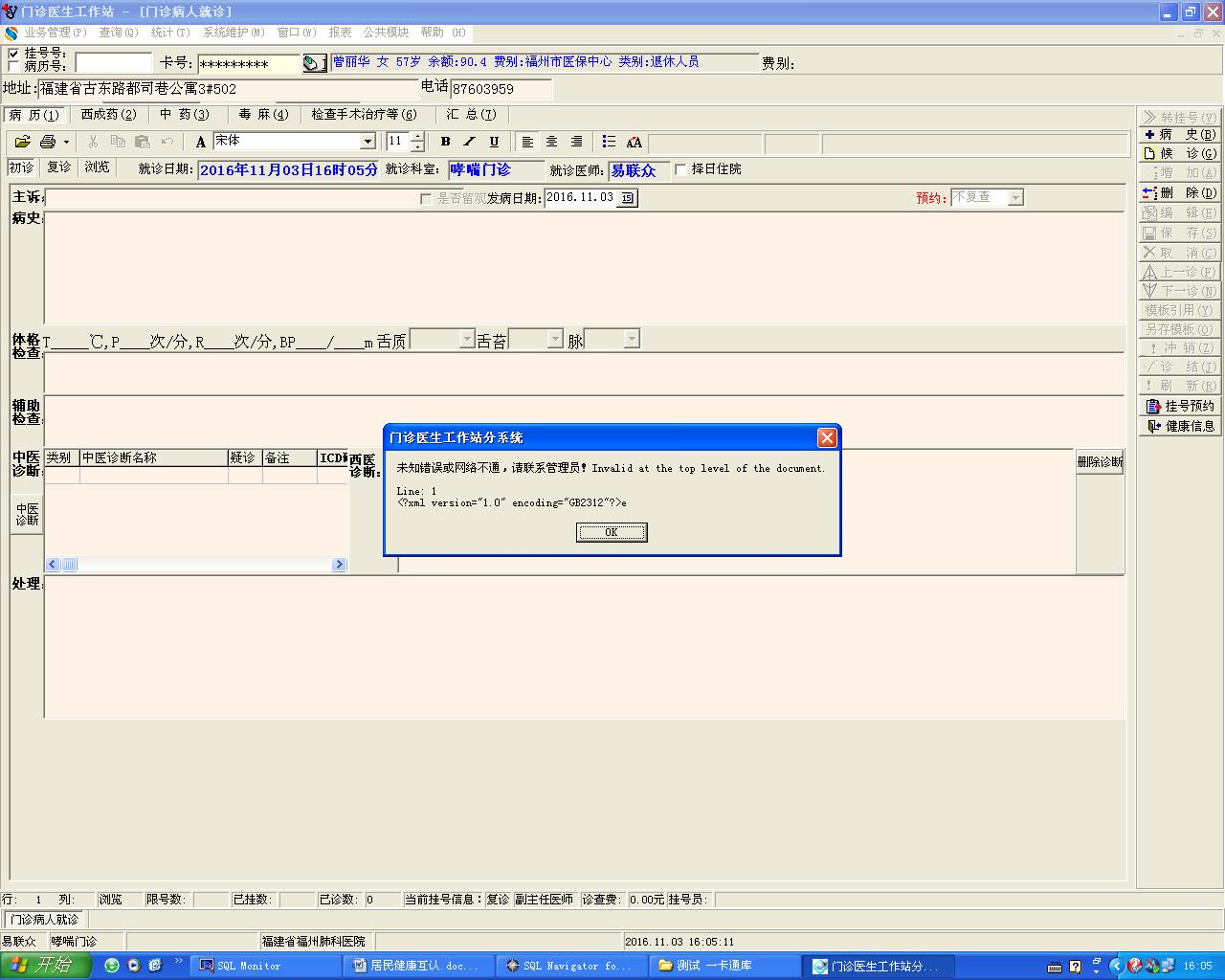Image resolution: width=1225 pixels, height=980 pixels.
Task: Click the paste icon in the toolbar
Action: 143,142
